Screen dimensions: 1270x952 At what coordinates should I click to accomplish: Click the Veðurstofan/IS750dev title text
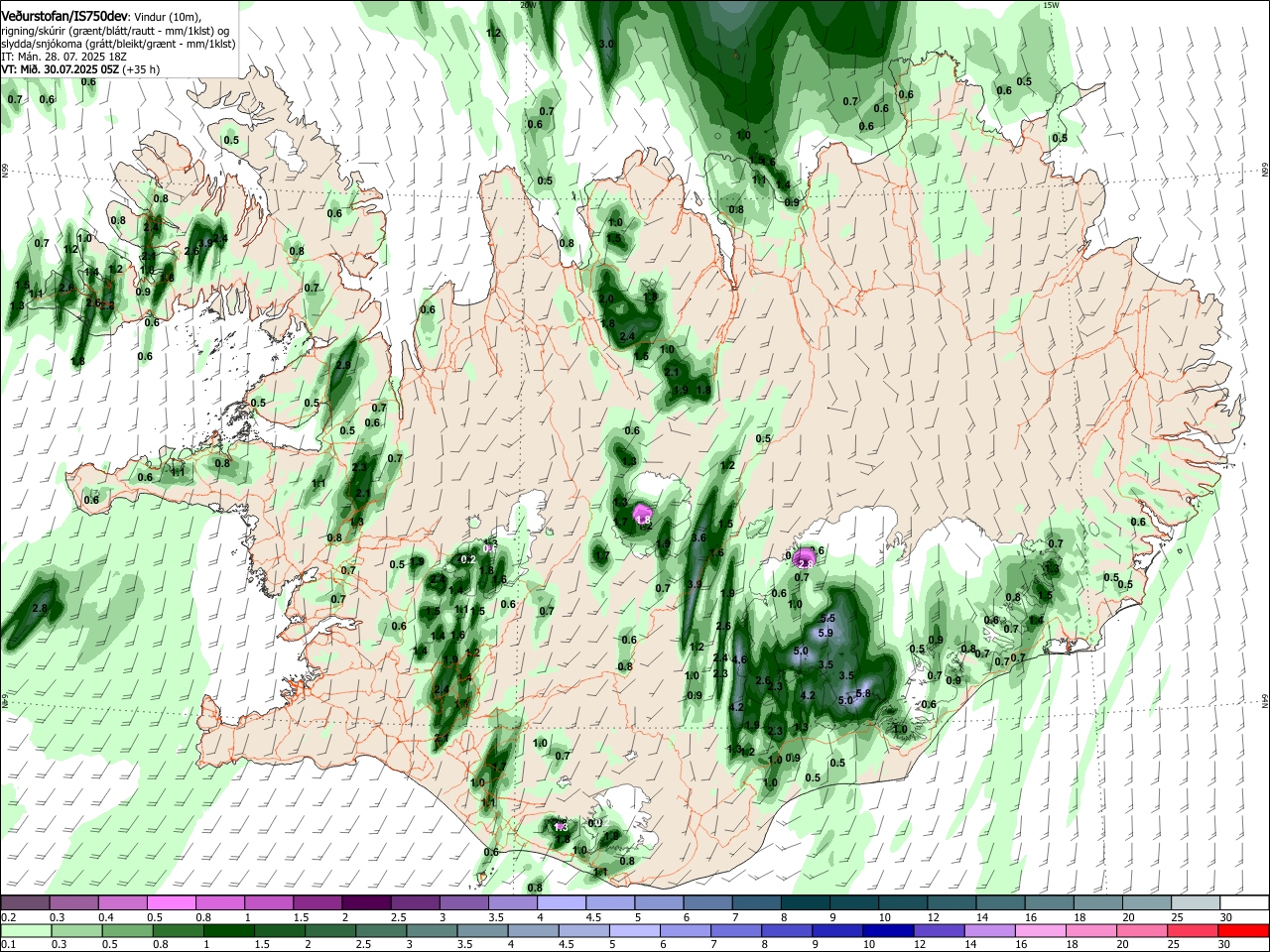coord(64,16)
